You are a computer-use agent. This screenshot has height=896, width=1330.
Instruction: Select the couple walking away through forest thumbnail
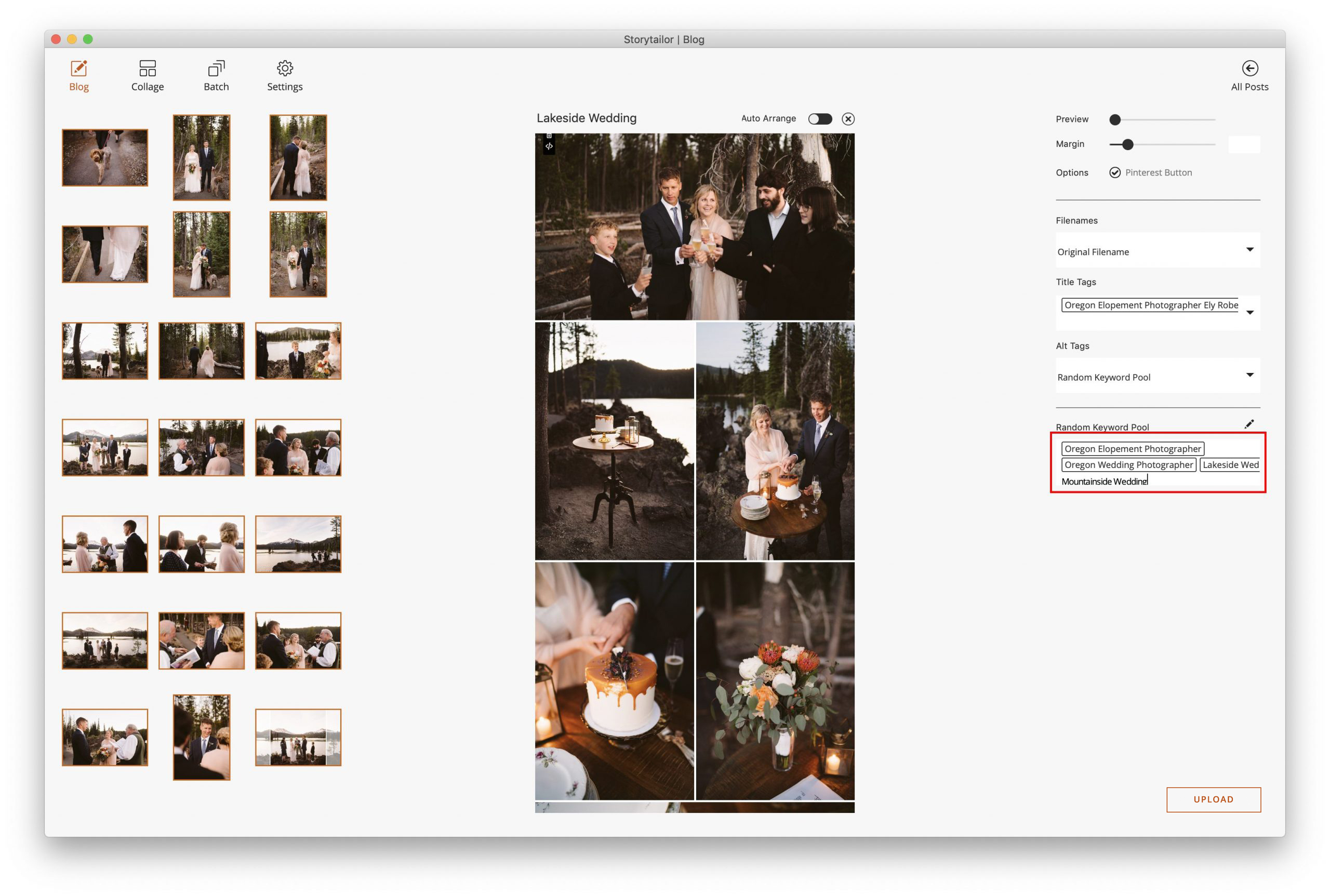[201, 351]
